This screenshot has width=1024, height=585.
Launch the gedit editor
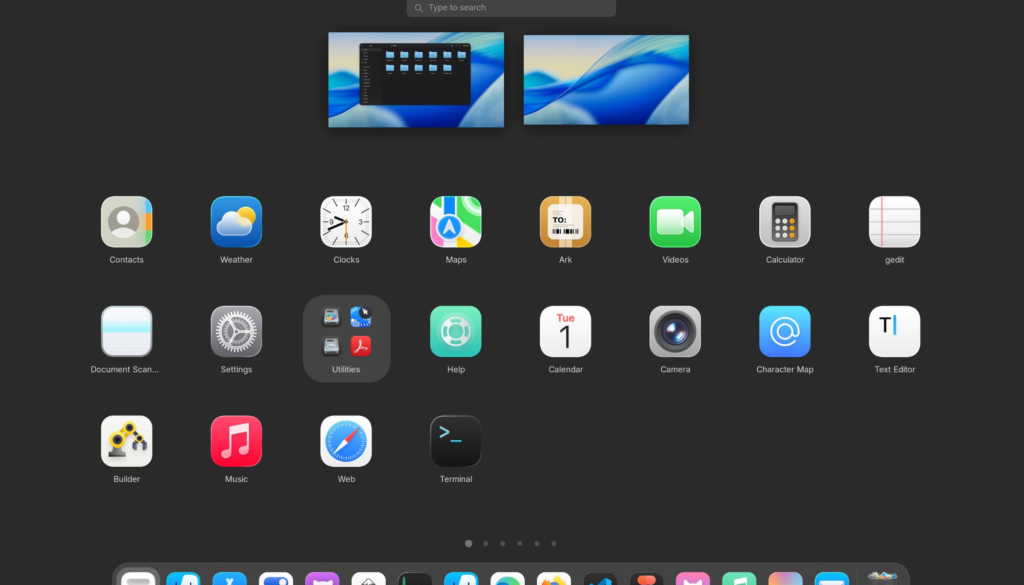894,222
